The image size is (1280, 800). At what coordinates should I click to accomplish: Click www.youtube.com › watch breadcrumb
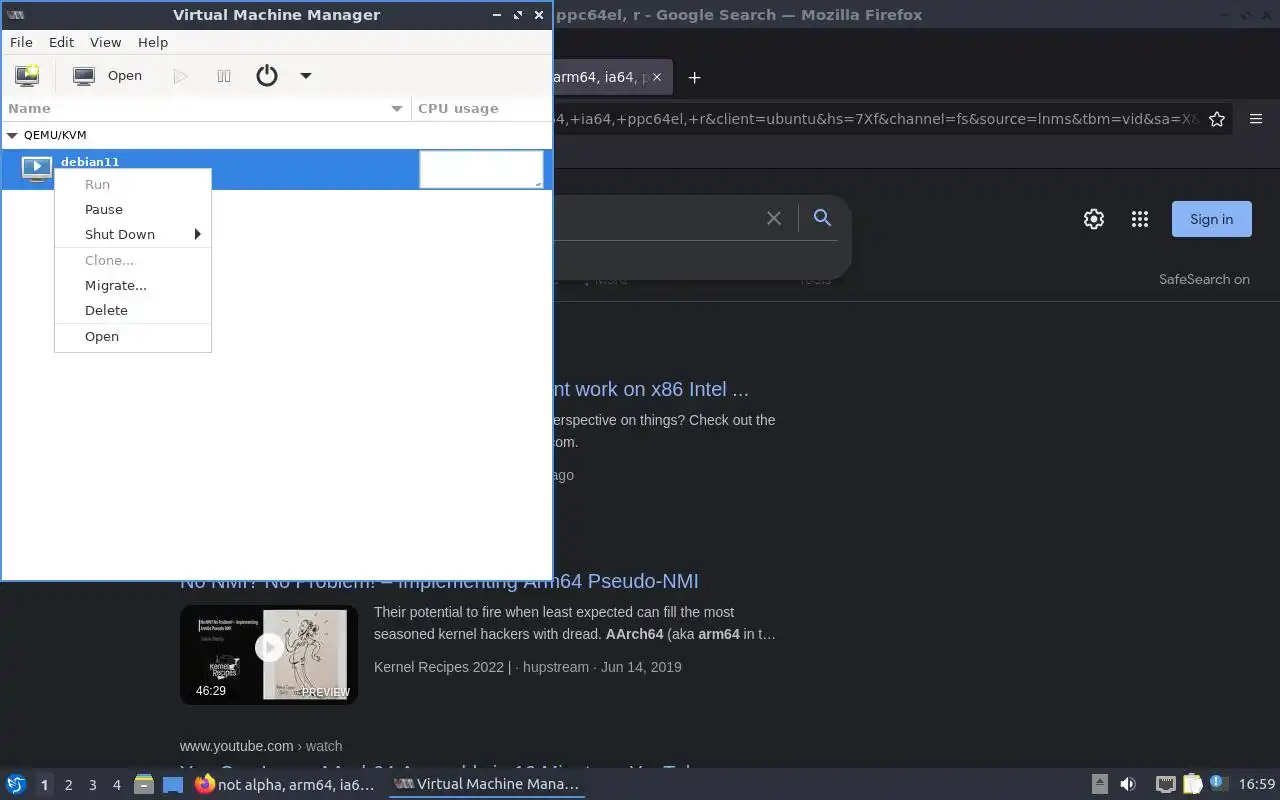tap(261, 746)
